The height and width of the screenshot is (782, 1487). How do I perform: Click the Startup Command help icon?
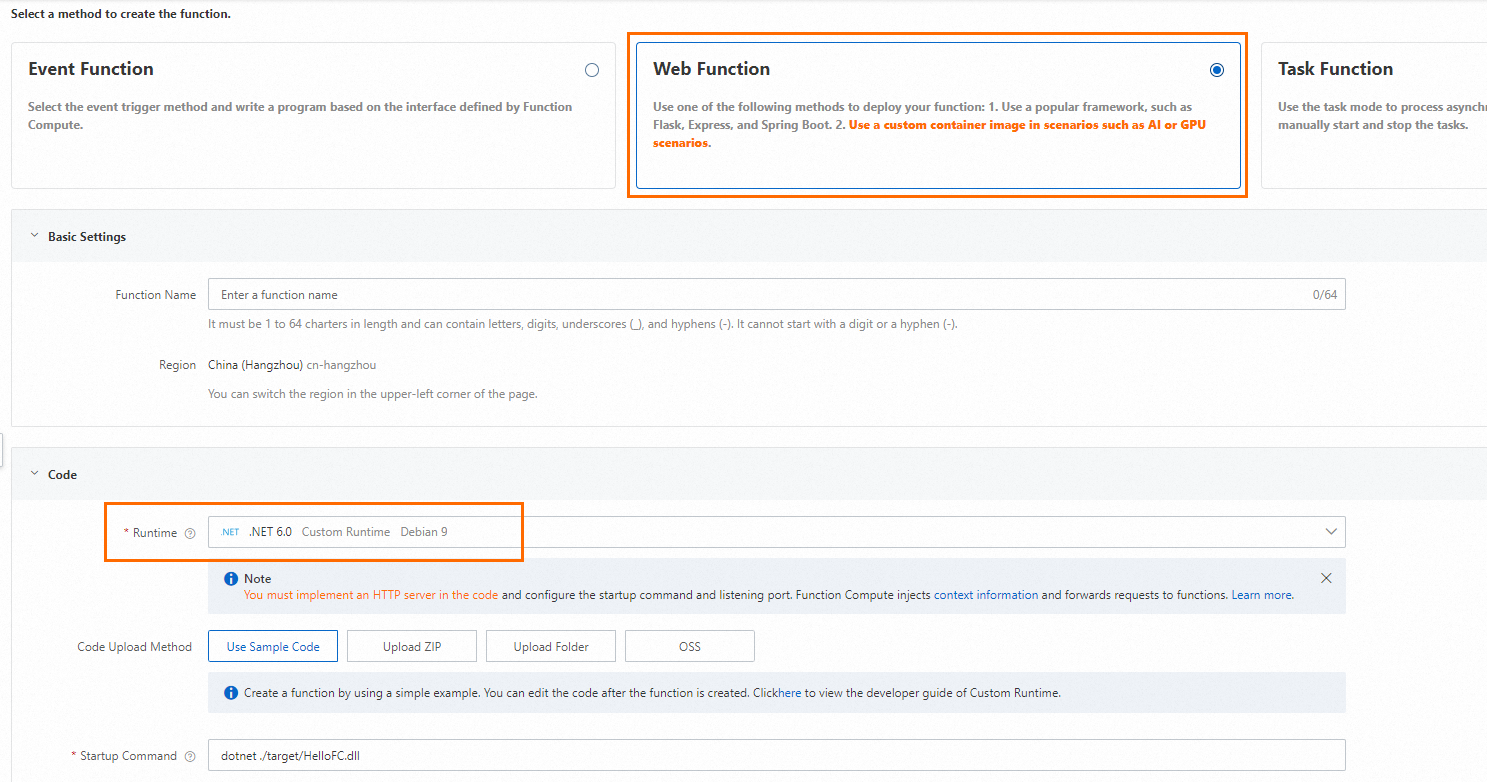[x=190, y=757]
